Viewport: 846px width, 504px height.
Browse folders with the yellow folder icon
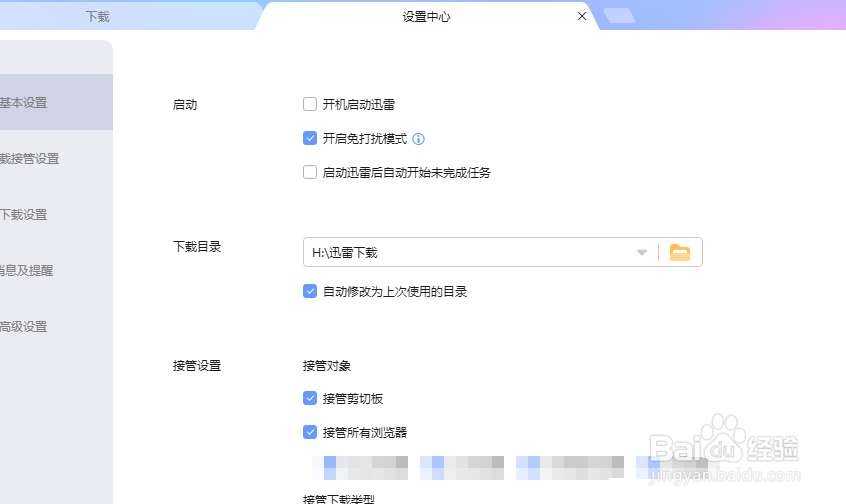pos(680,252)
